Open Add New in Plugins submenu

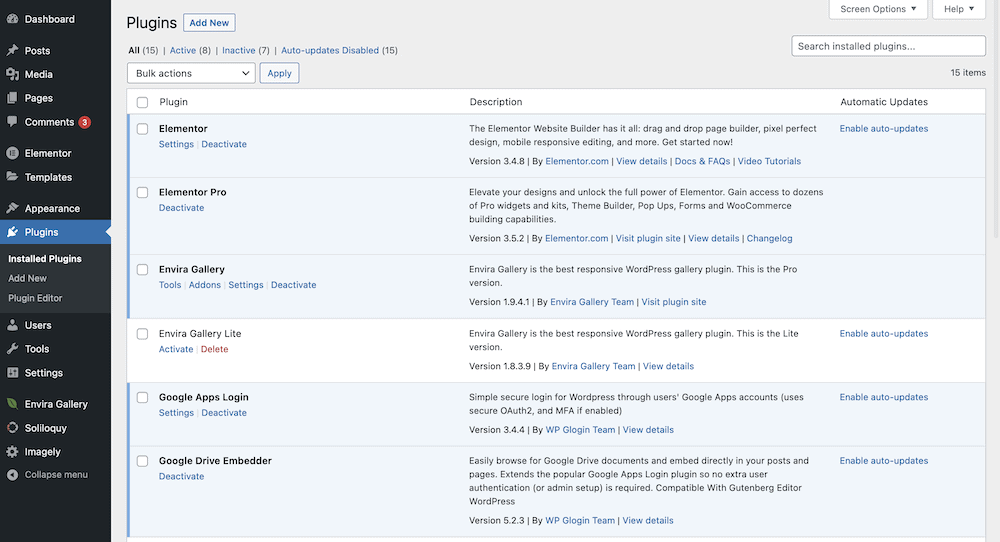(27, 278)
